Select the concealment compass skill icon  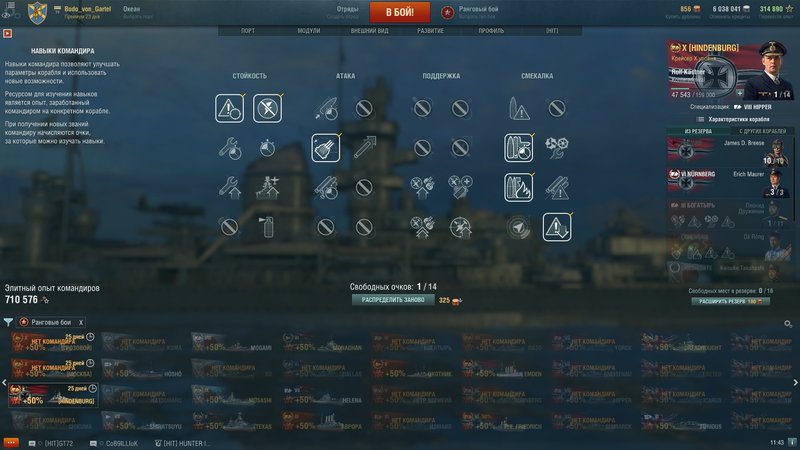point(518,227)
